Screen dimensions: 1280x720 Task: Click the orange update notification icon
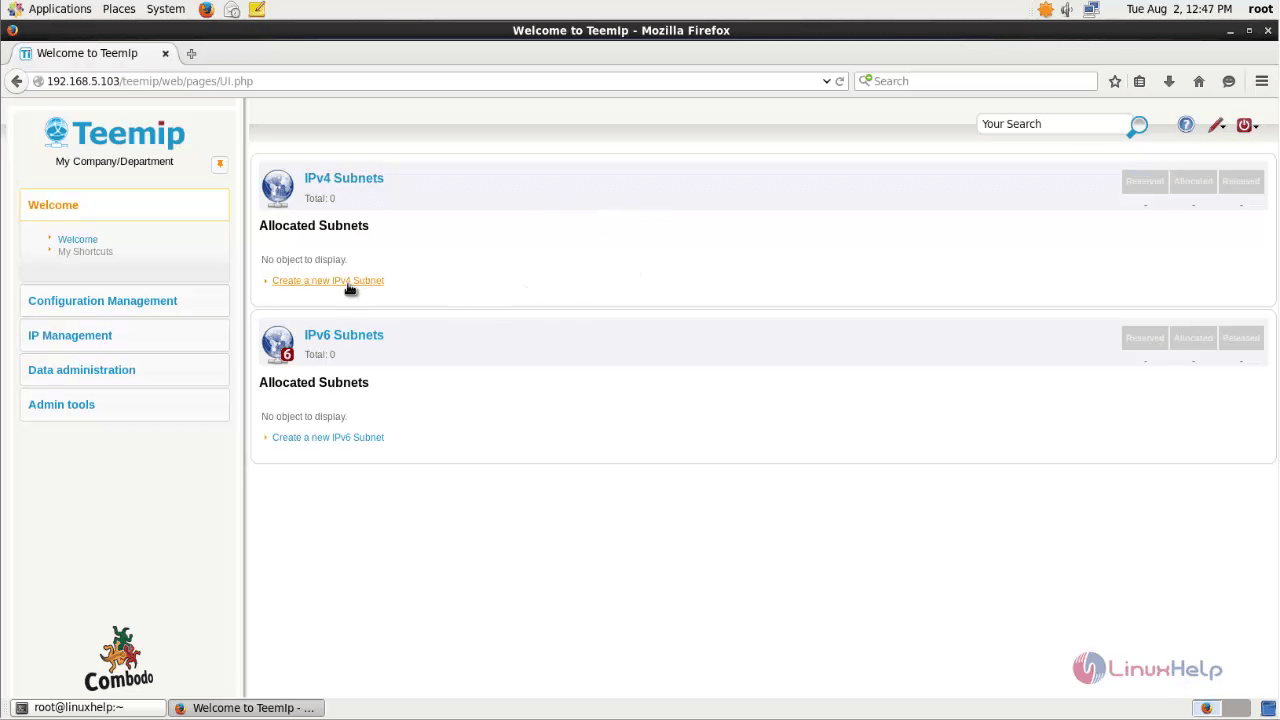coord(1045,9)
